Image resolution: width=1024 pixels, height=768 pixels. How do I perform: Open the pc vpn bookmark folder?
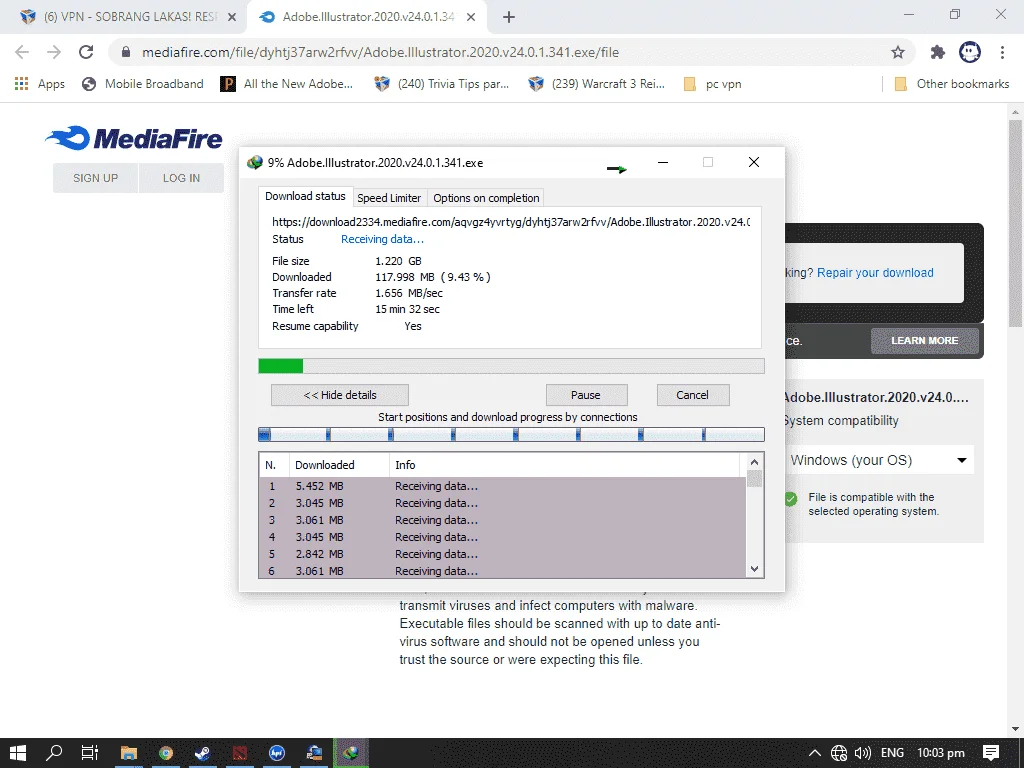point(712,84)
